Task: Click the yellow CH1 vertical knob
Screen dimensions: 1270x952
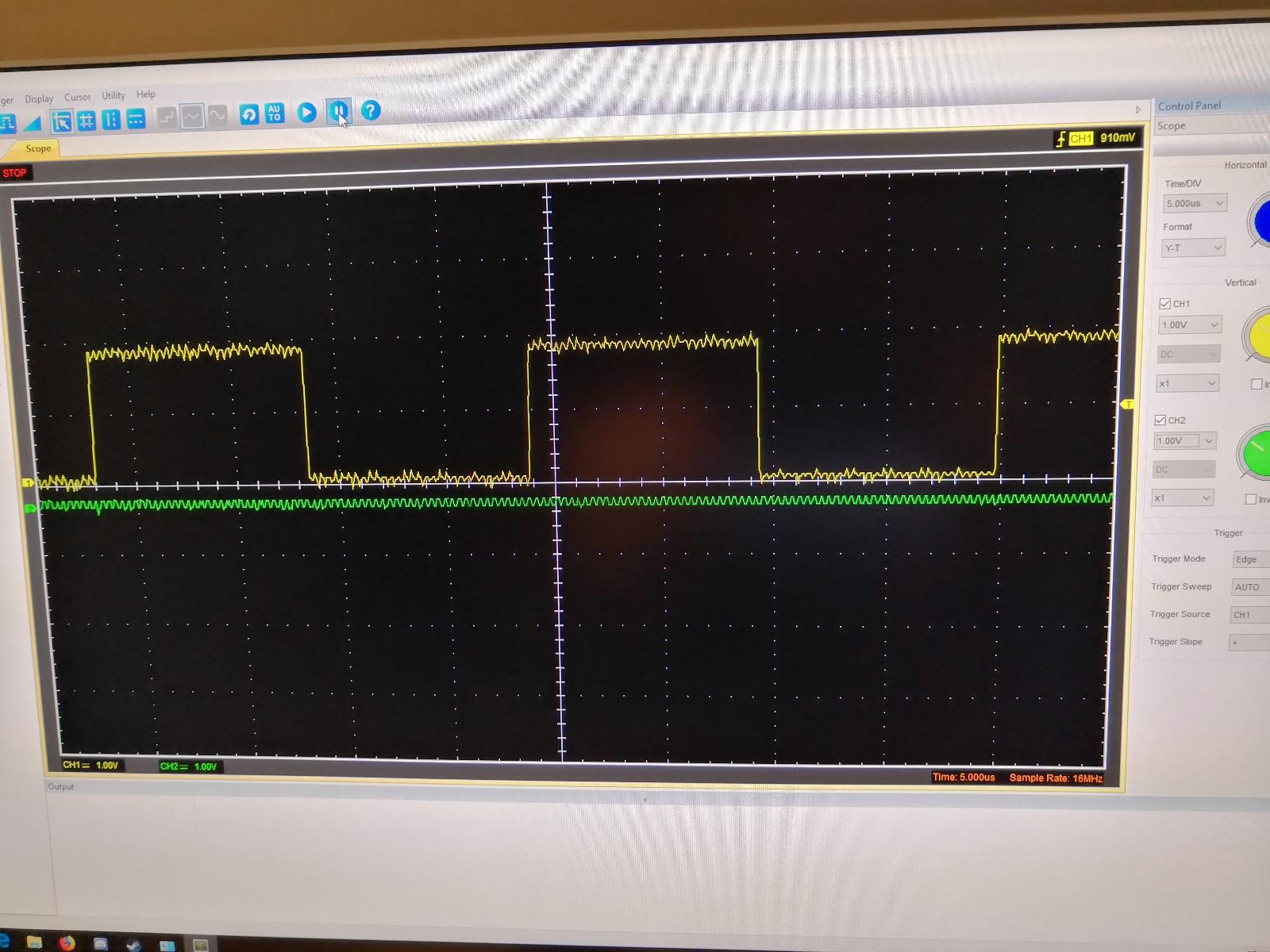Action: pyautogui.click(x=1259, y=336)
